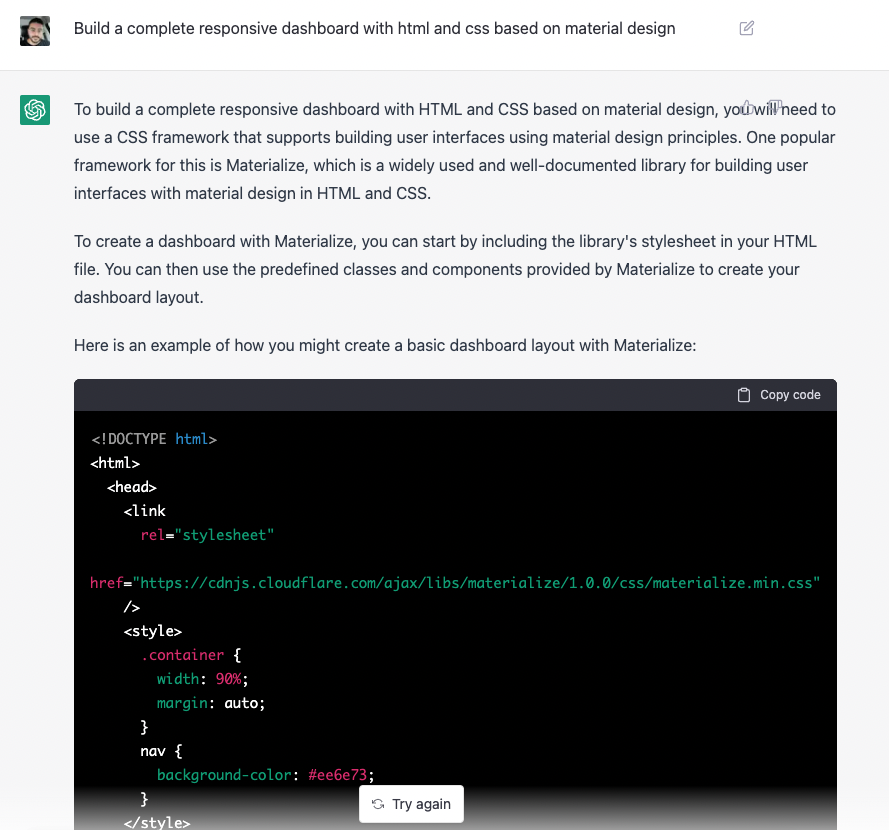Give the response a thumbs down
Viewport: 889px width, 830px height.
pos(776,107)
